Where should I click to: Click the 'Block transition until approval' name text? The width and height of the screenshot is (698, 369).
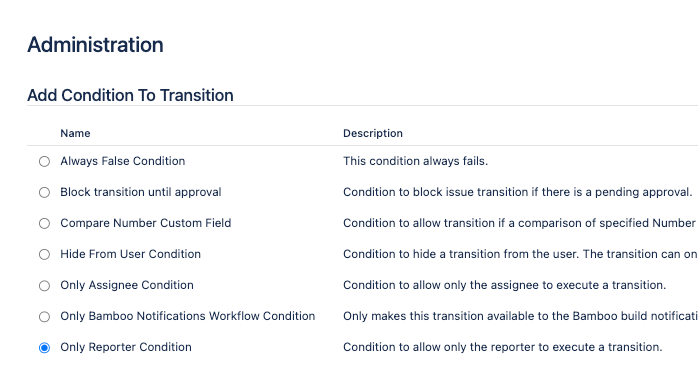(141, 192)
